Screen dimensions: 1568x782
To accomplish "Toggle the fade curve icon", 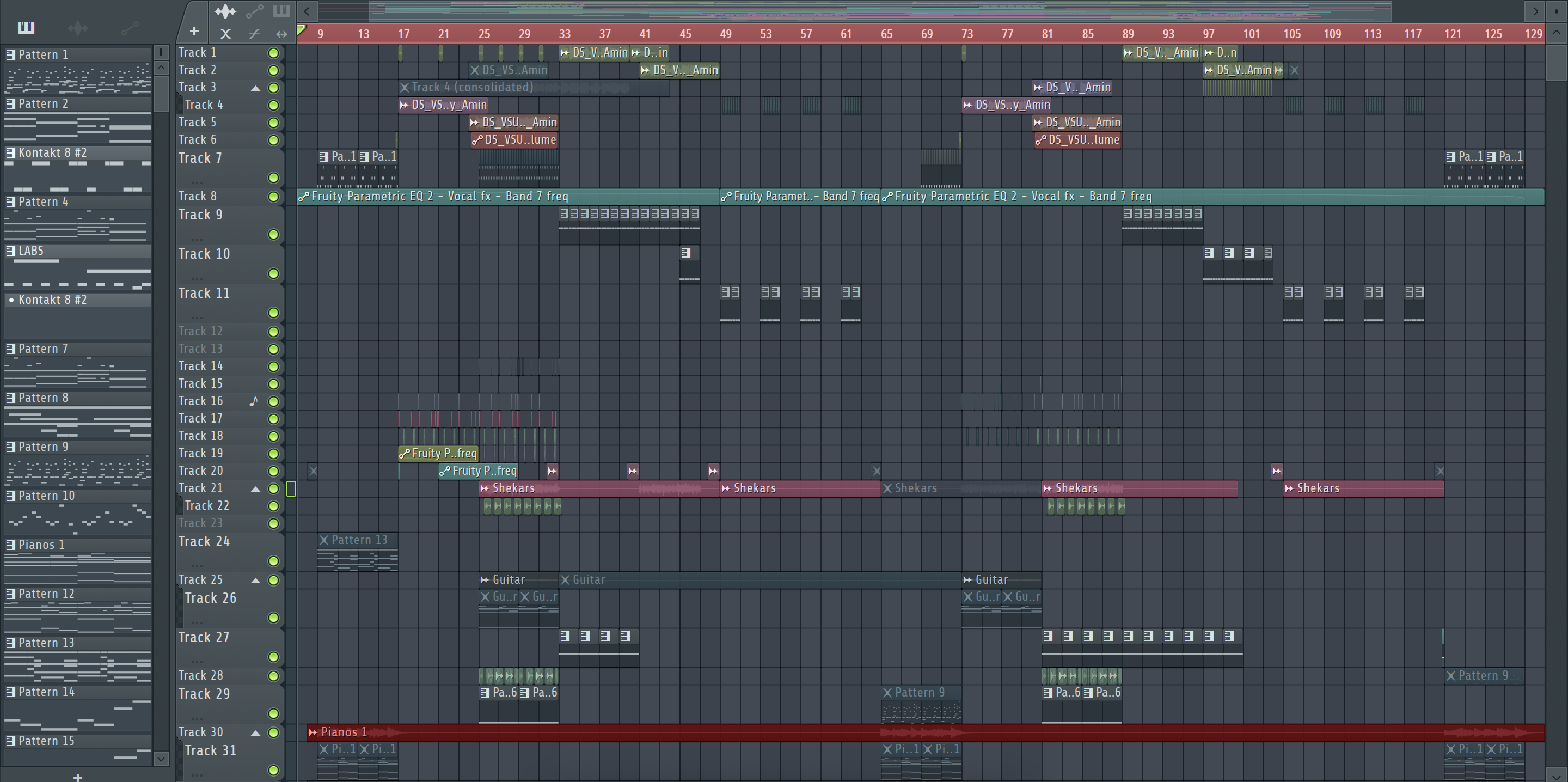I will tap(254, 34).
